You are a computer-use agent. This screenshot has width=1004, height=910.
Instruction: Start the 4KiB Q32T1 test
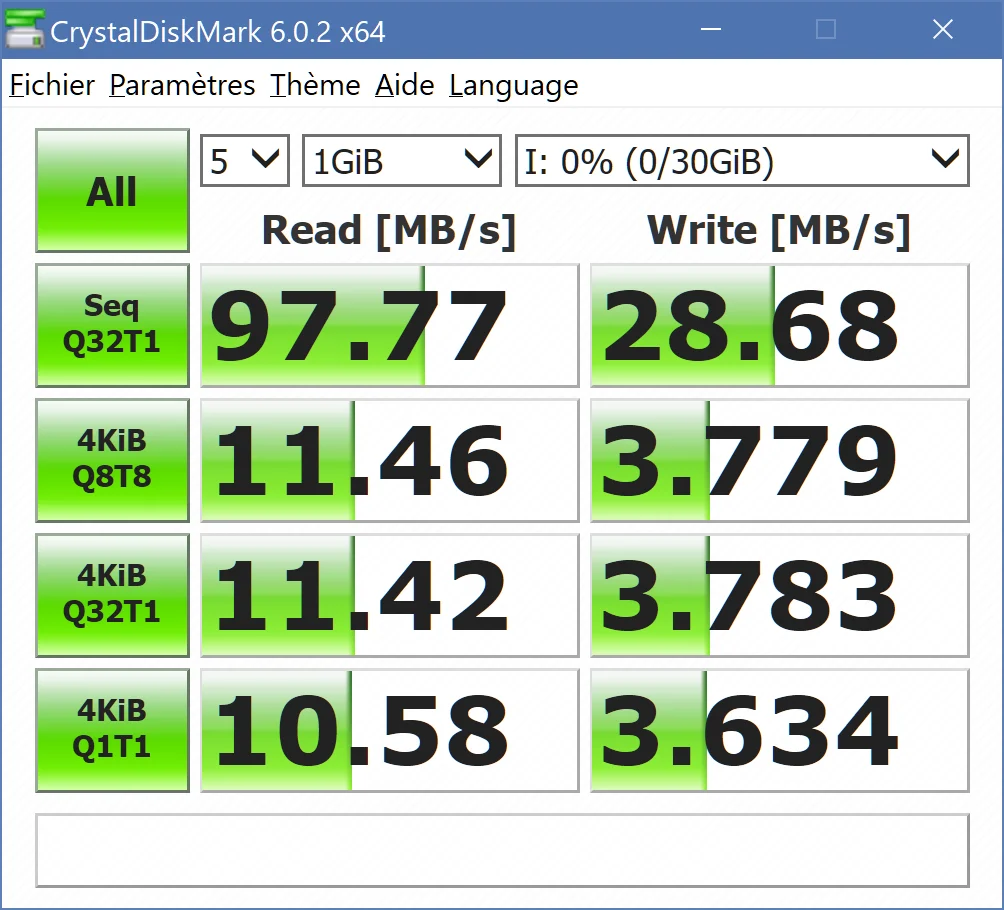point(113,596)
